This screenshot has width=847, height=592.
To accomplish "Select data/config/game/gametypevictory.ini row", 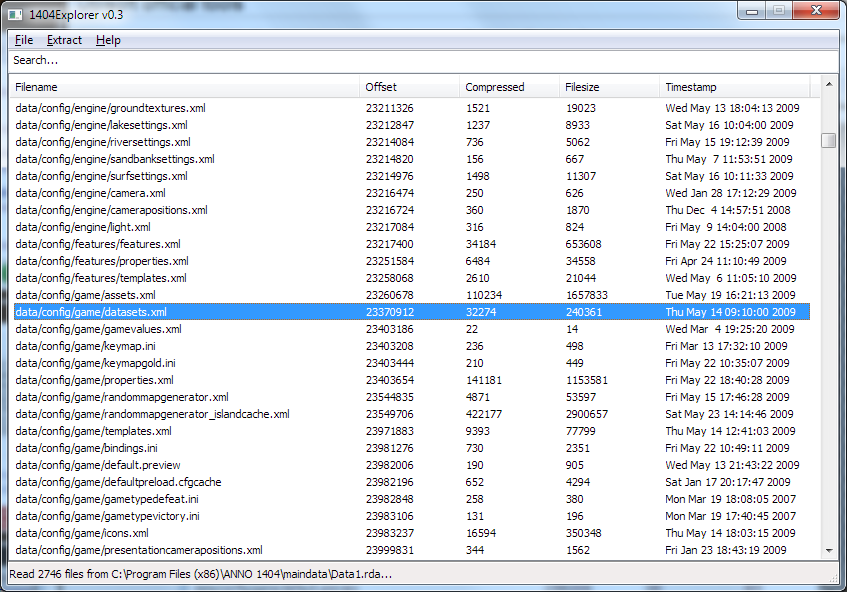I will 412,516.
